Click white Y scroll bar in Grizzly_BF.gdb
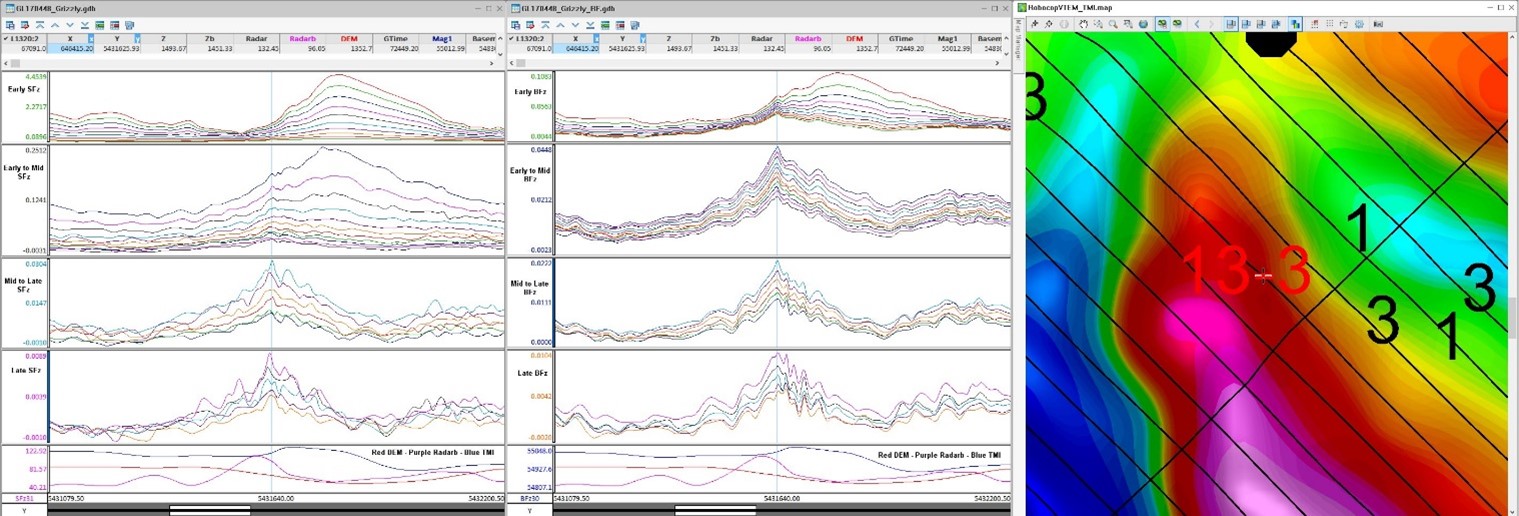The width and height of the screenshot is (1519, 516). coord(715,510)
